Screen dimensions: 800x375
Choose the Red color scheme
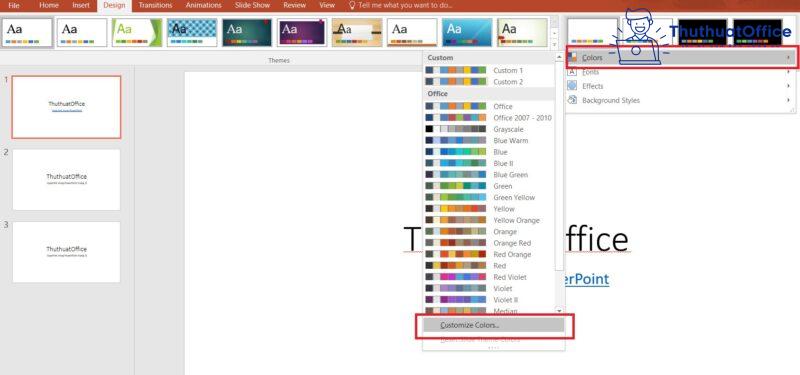(489, 266)
